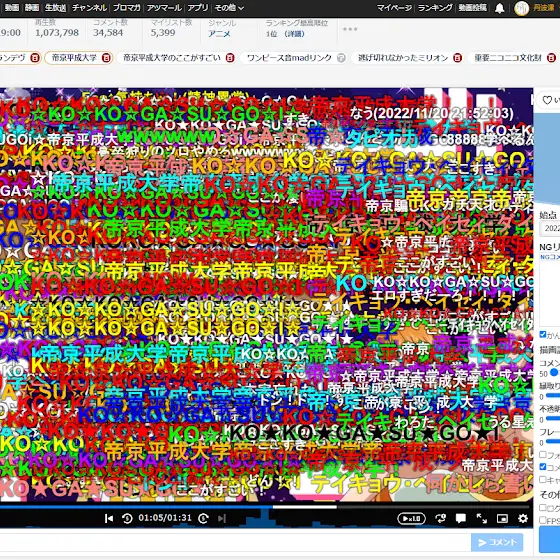Open the three-dots more menu

click(x=350, y=29)
